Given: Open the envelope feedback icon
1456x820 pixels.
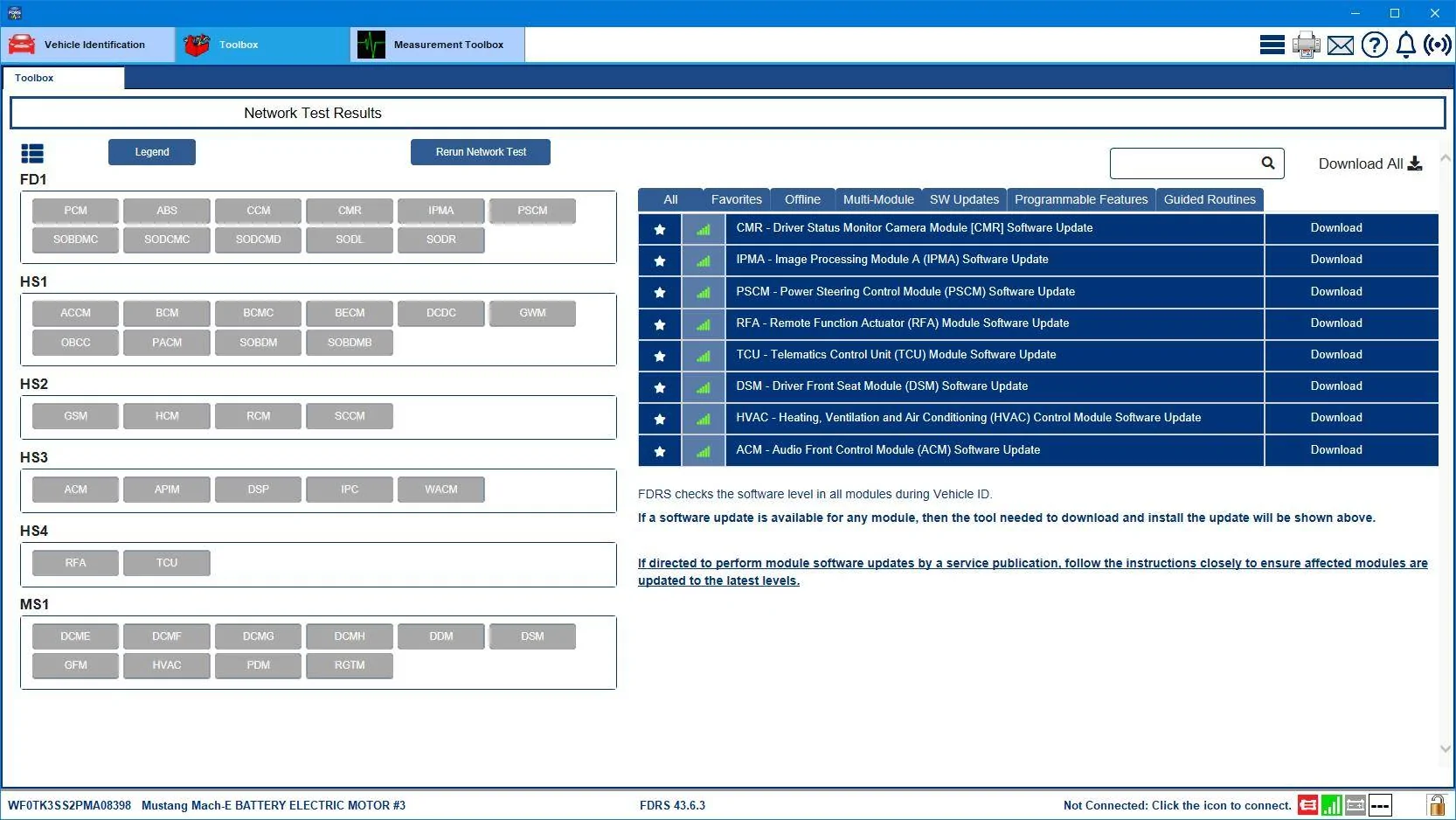Looking at the screenshot, I should 1340,45.
